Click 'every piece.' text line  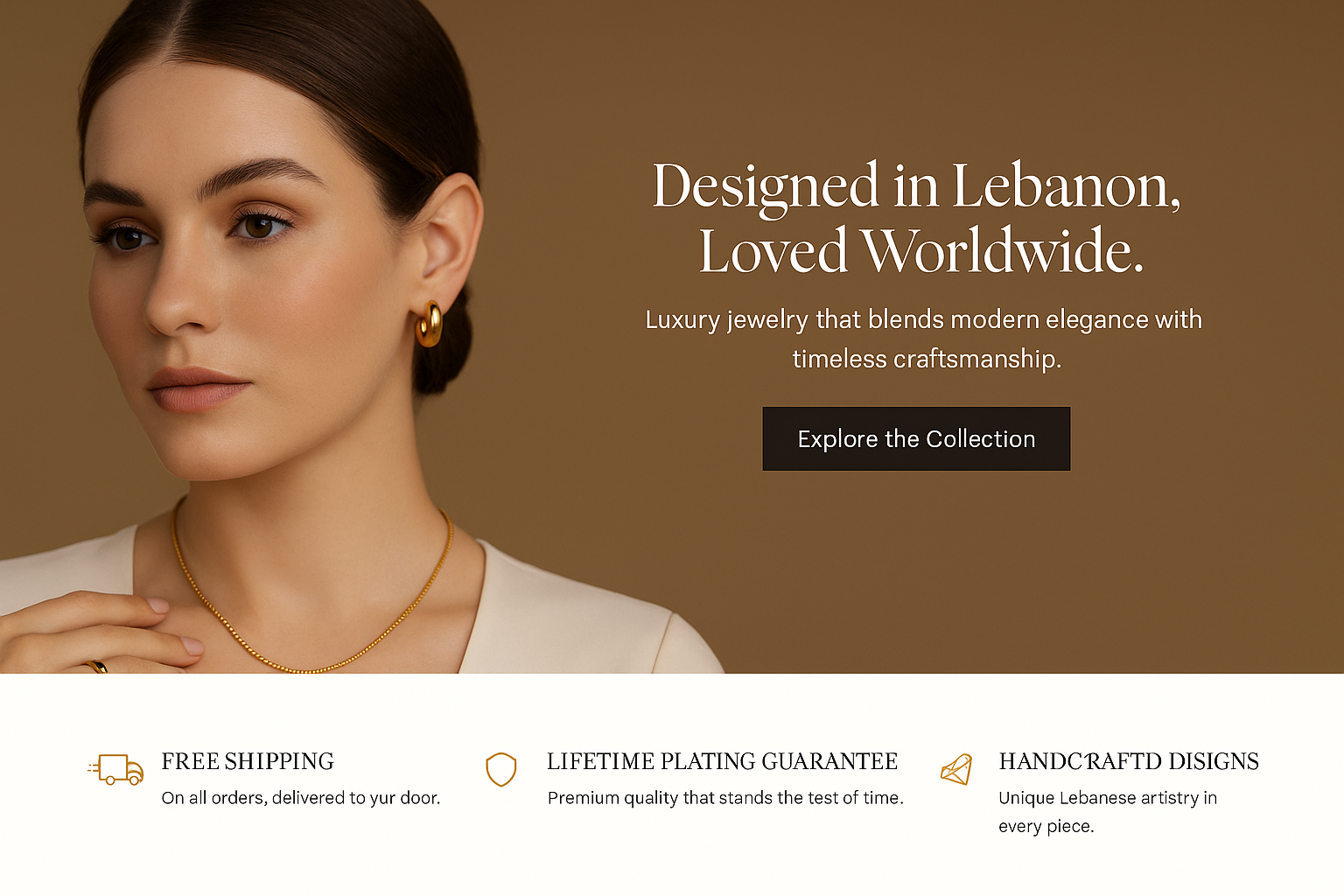(1046, 826)
